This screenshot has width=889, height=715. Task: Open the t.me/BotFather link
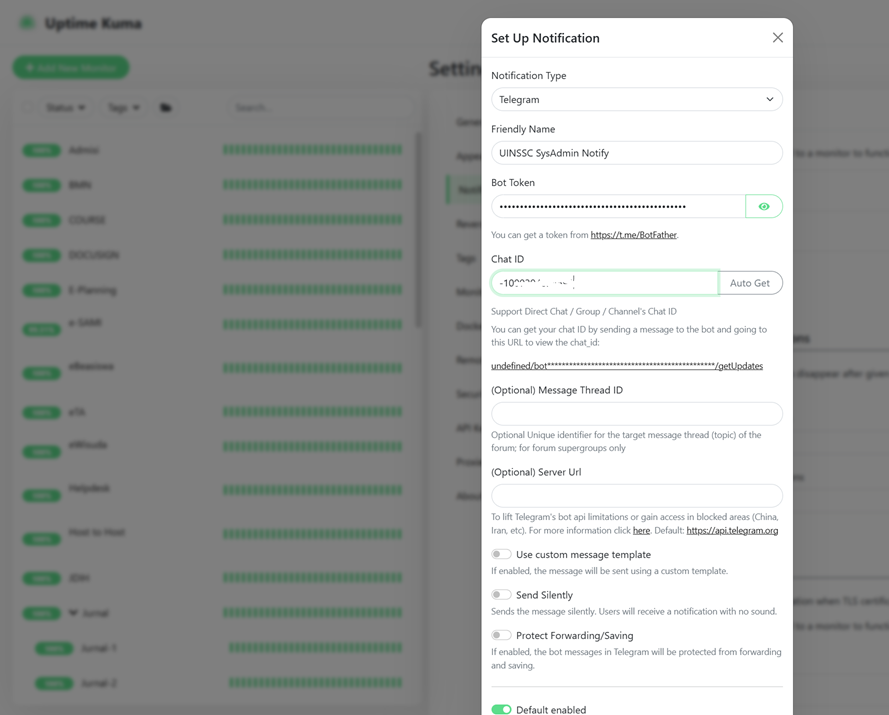tap(633, 235)
